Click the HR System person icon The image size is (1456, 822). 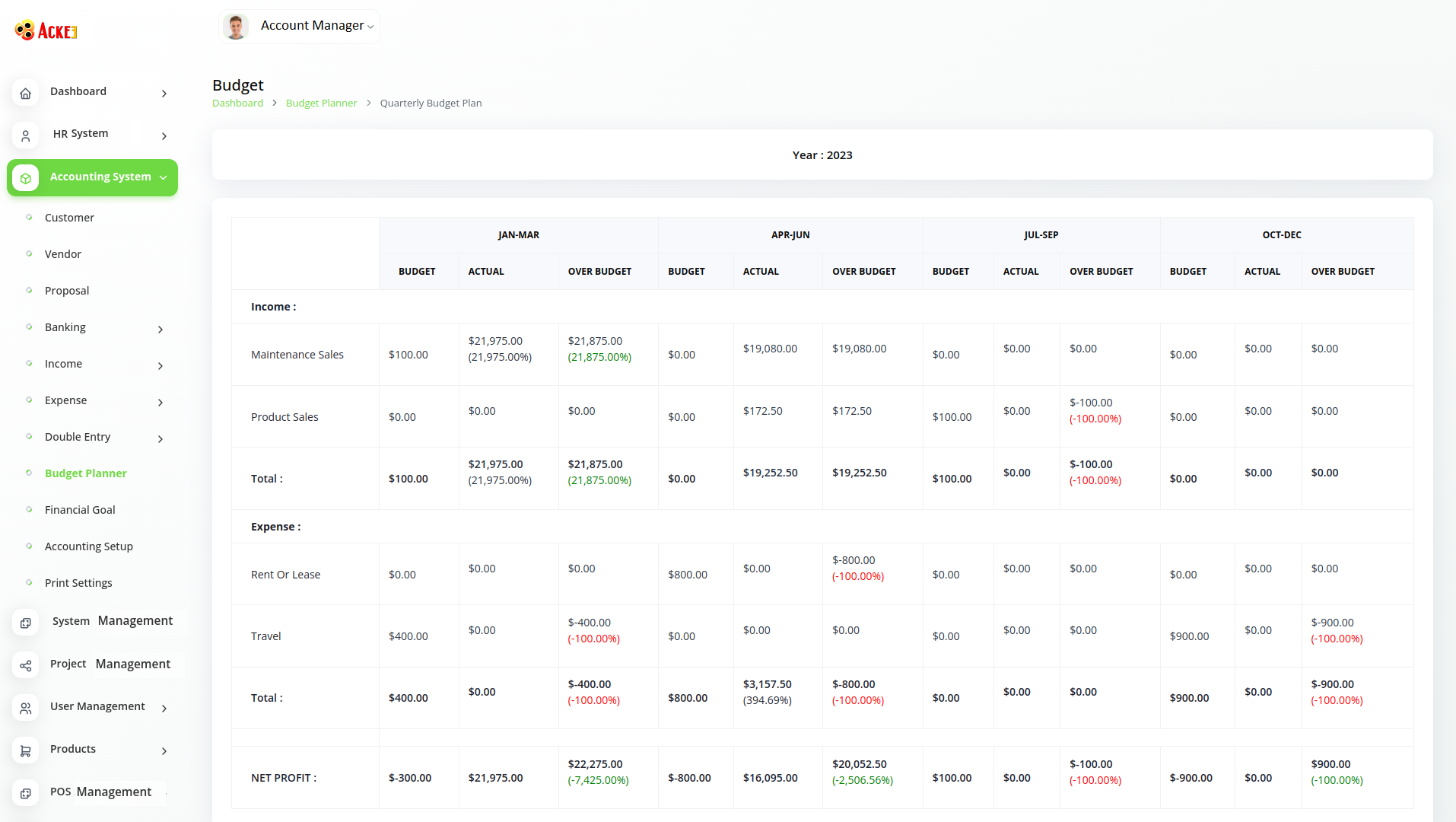tap(25, 135)
